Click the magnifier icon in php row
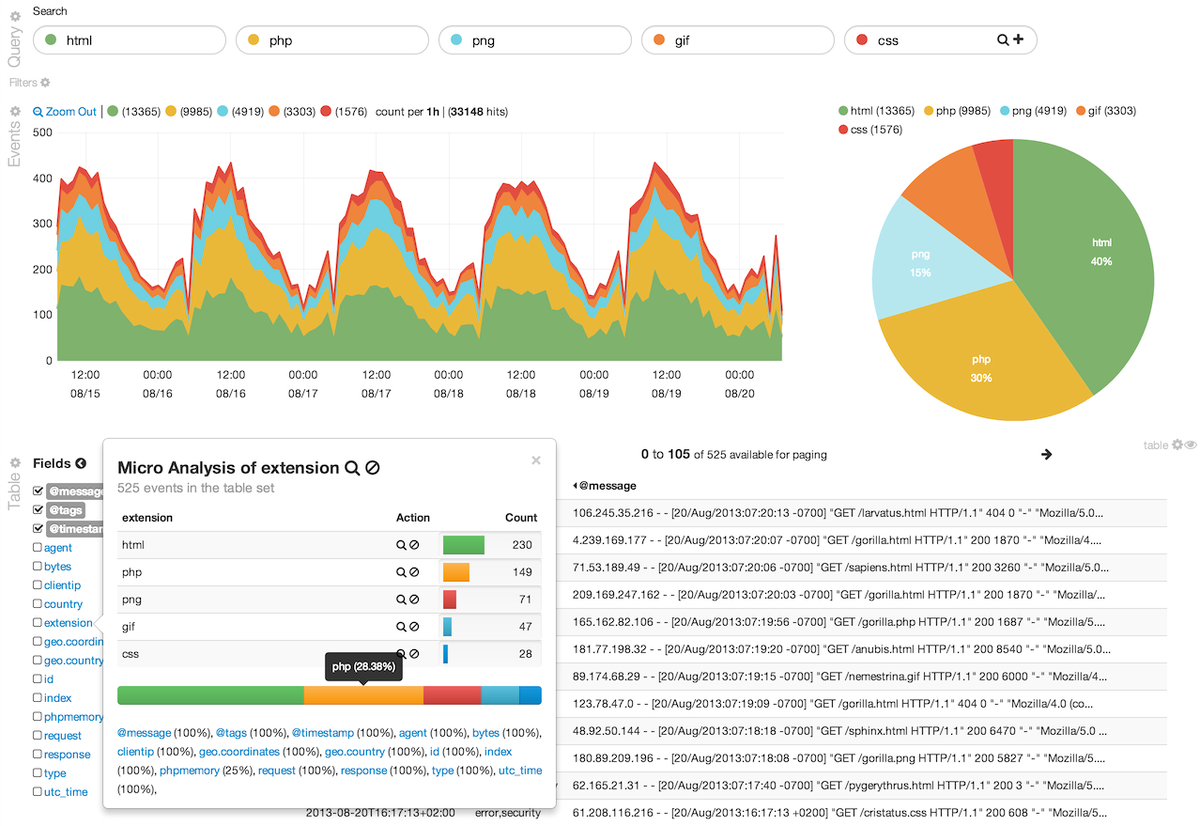 (401, 572)
